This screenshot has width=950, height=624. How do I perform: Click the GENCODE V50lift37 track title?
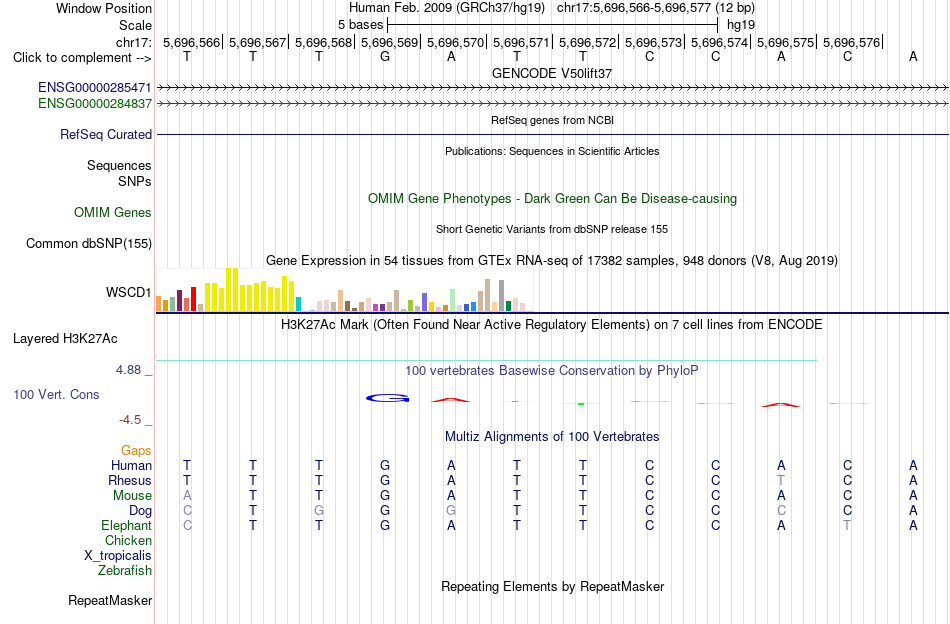(x=552, y=73)
